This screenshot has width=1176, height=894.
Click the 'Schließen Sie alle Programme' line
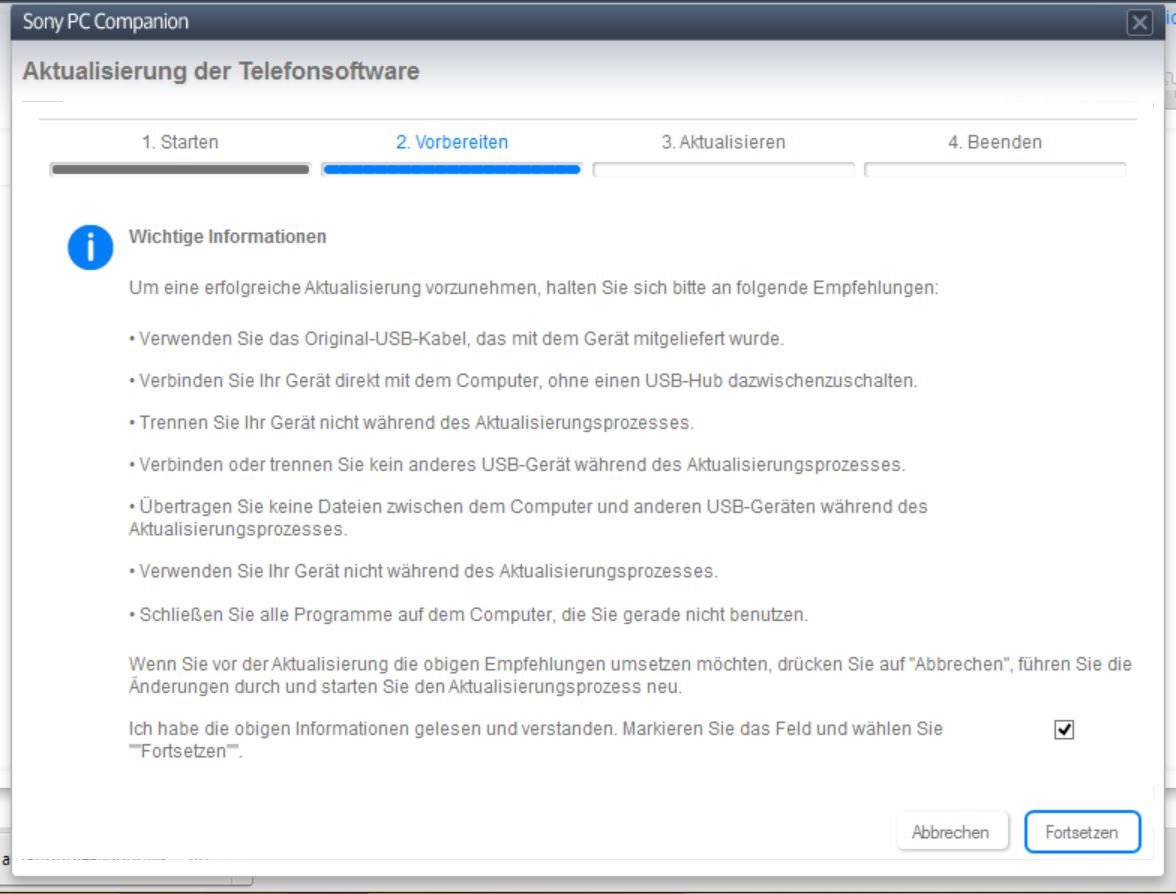click(469, 615)
